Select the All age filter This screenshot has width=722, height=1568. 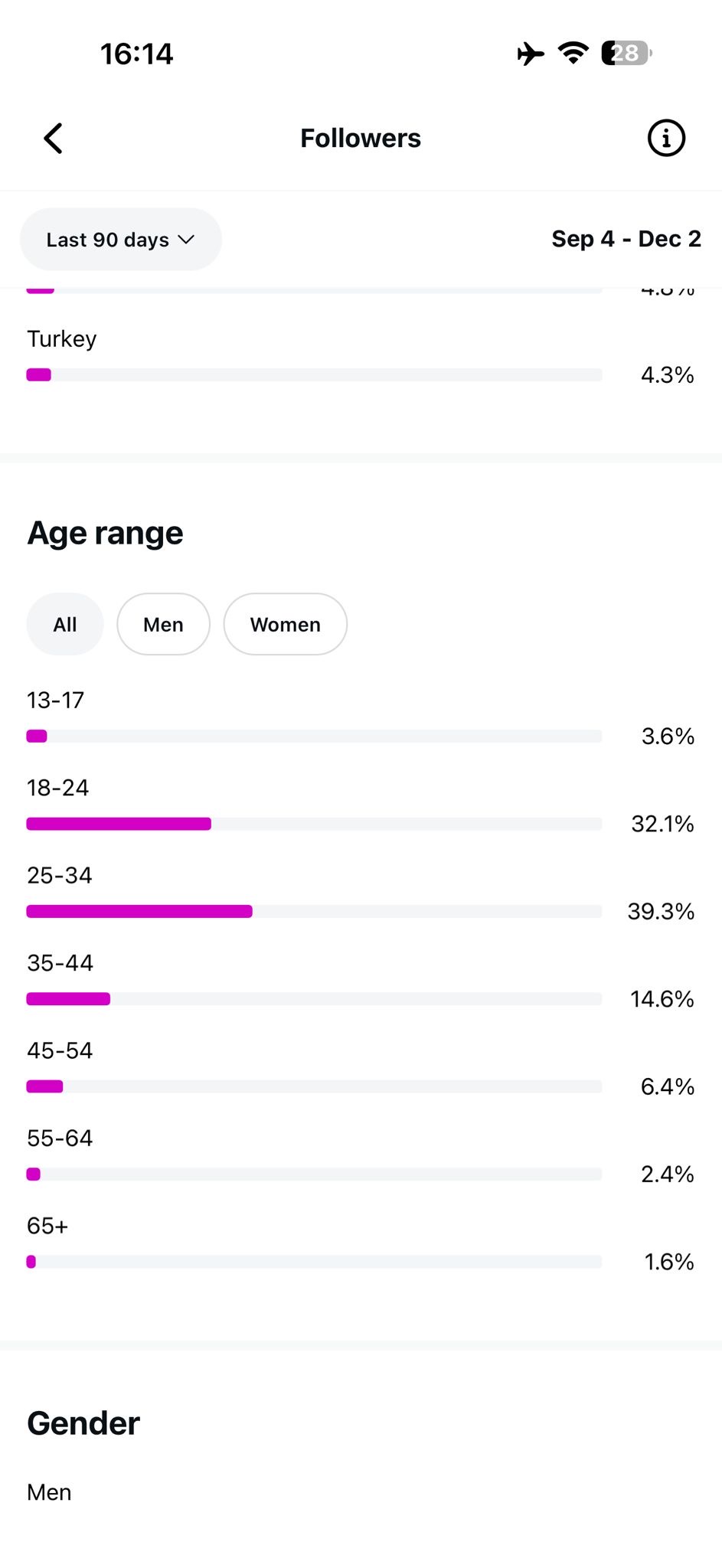click(65, 625)
